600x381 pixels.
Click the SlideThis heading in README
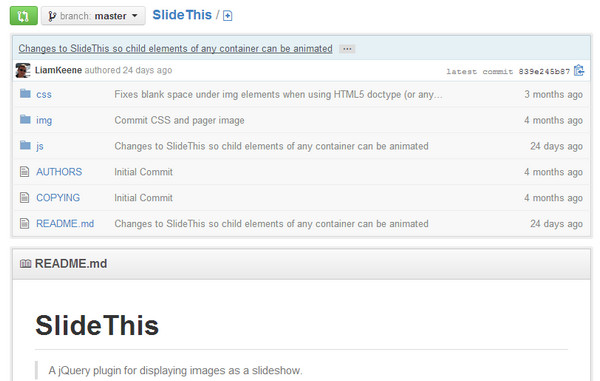pos(97,326)
